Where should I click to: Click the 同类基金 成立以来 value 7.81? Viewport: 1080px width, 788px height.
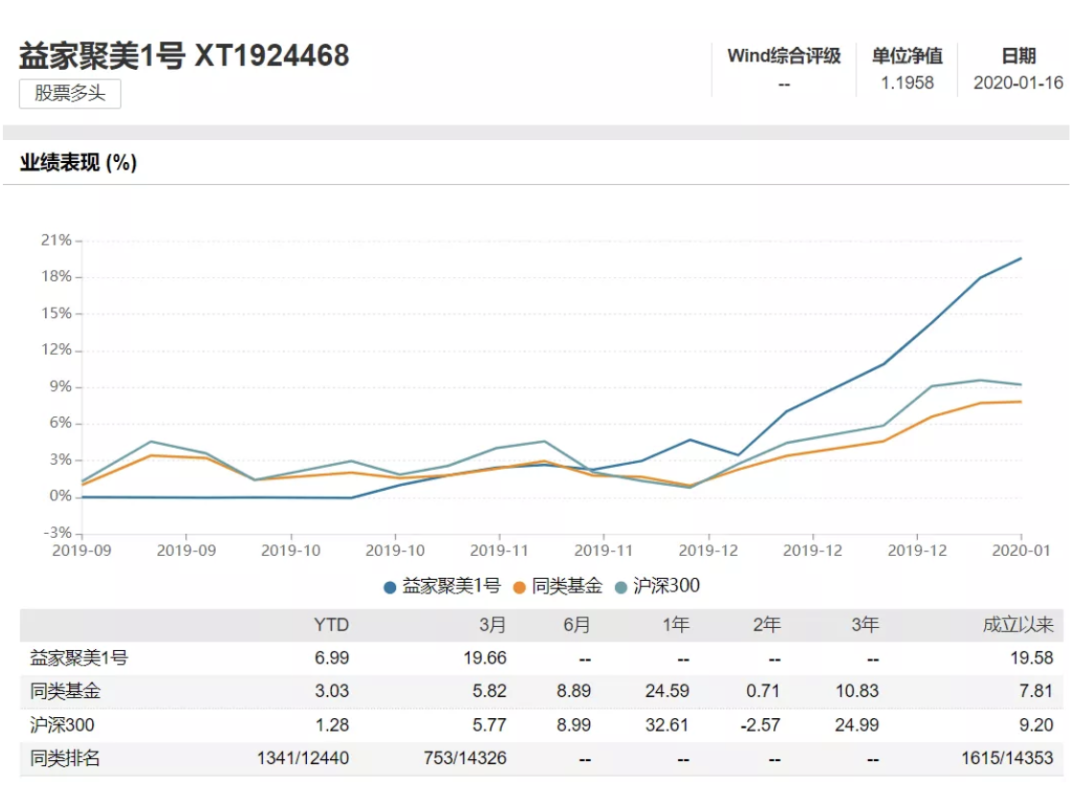point(1037,691)
